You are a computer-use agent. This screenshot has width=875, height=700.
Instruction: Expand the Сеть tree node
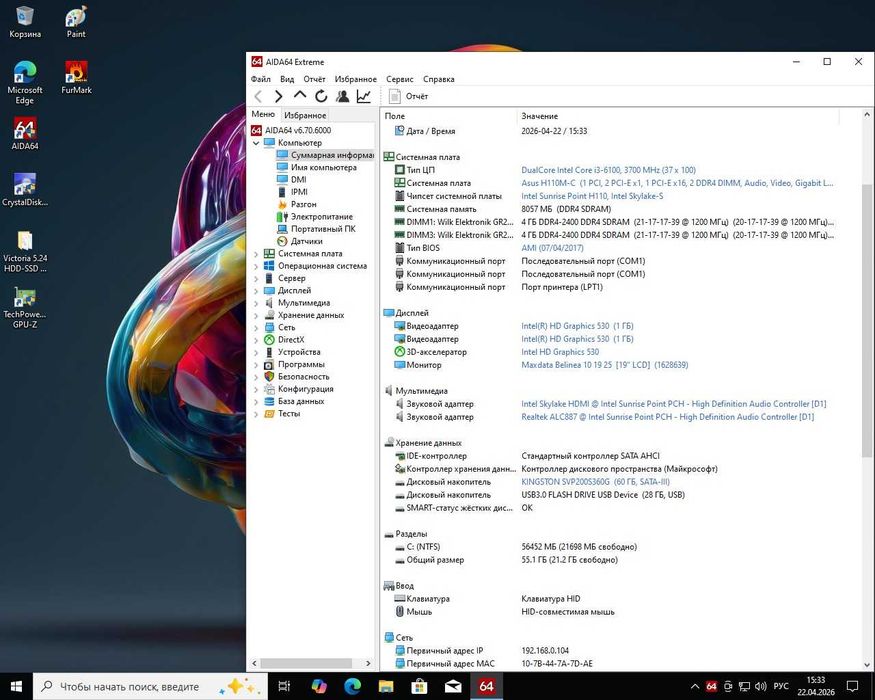256,328
